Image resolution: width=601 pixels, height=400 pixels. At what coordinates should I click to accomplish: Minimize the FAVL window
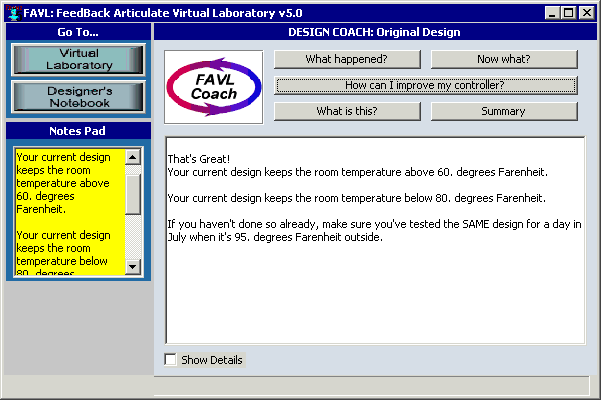552,13
